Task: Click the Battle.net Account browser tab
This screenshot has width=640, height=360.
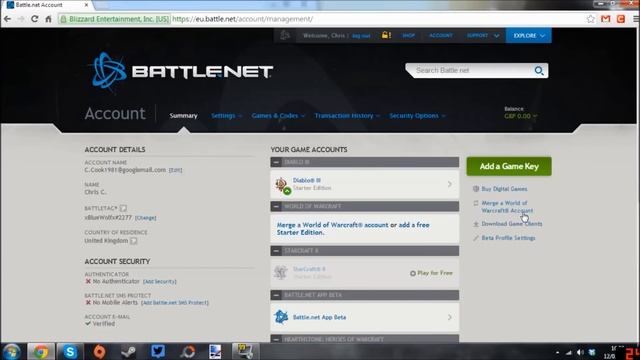Action: point(47,5)
